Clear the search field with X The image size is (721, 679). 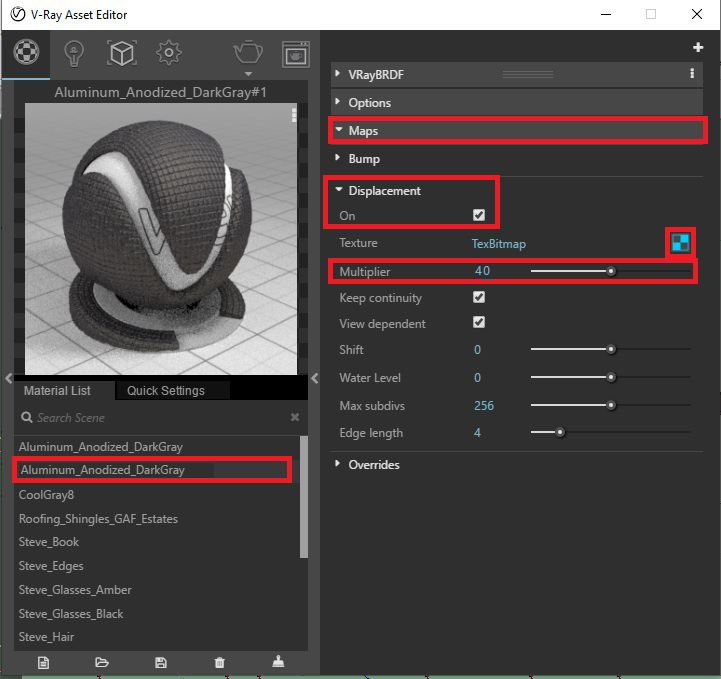point(295,417)
